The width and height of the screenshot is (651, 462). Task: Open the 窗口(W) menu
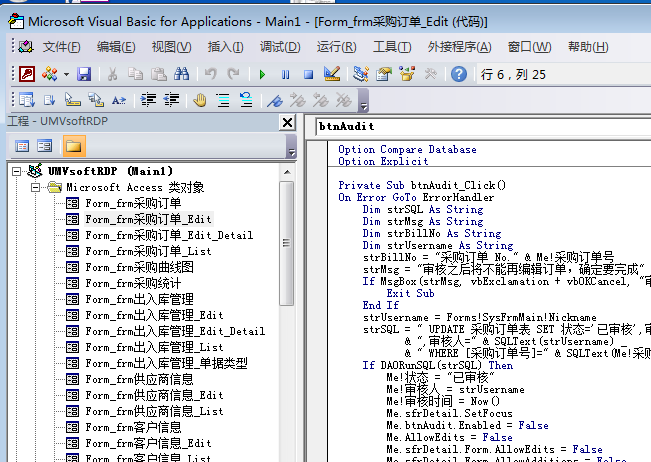point(529,47)
